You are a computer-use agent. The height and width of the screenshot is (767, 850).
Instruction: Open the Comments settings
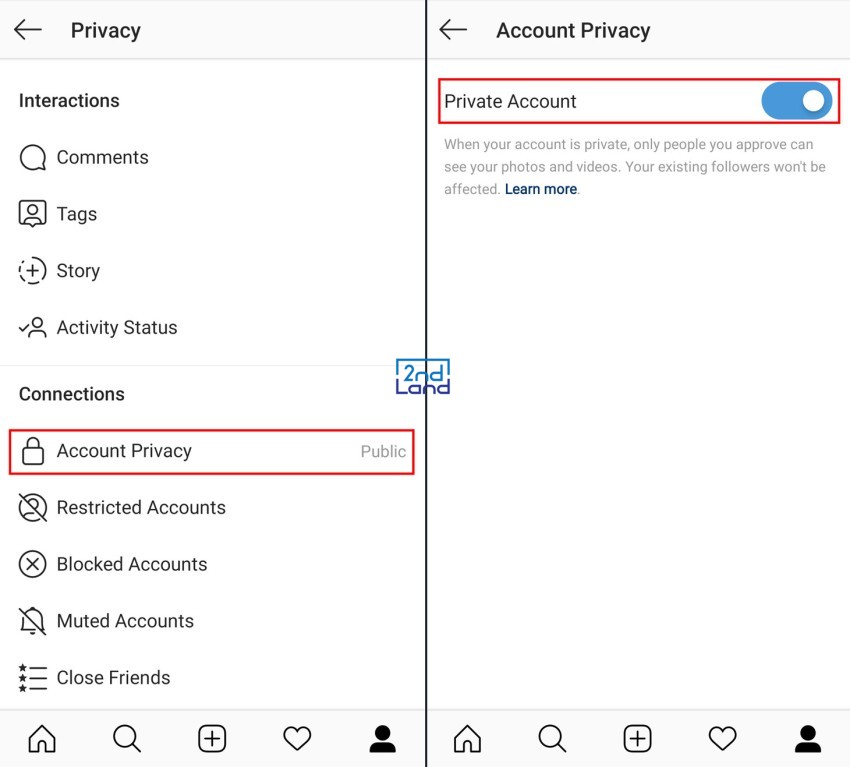212,157
